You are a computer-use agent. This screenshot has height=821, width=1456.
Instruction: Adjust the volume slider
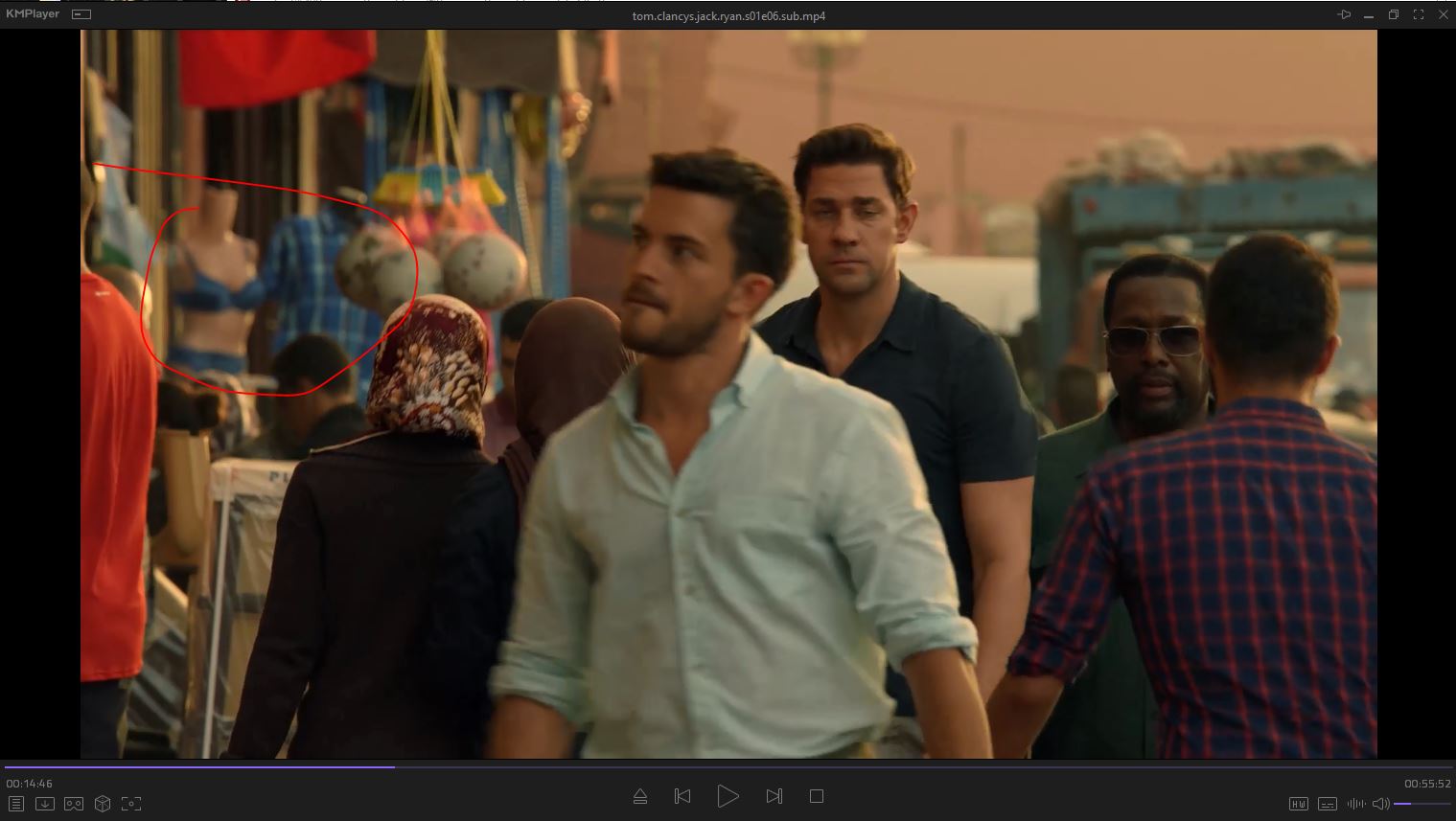point(1421,804)
